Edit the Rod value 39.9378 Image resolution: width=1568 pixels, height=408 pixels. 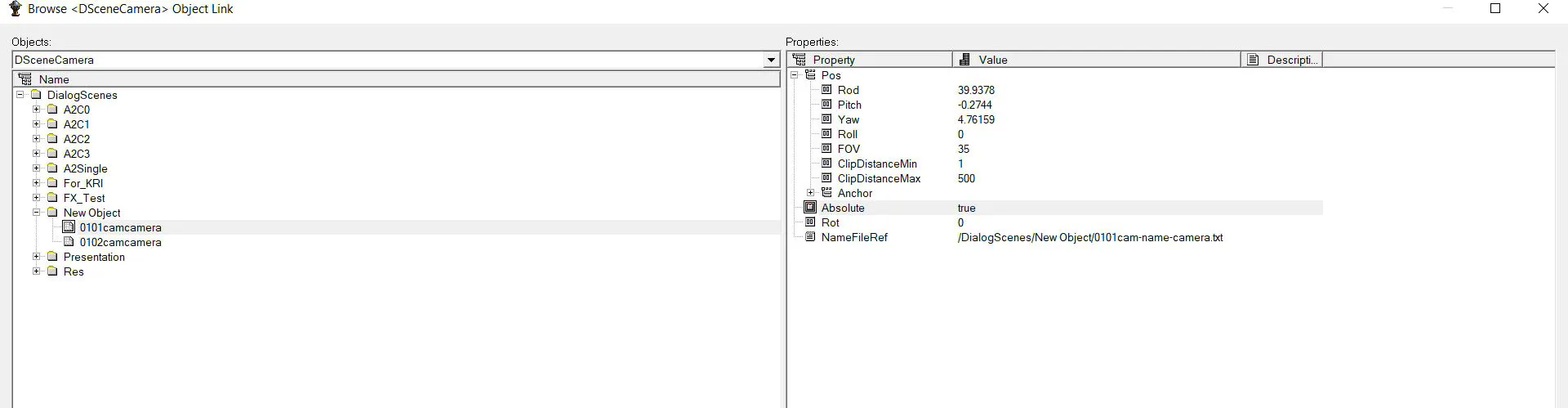click(976, 90)
